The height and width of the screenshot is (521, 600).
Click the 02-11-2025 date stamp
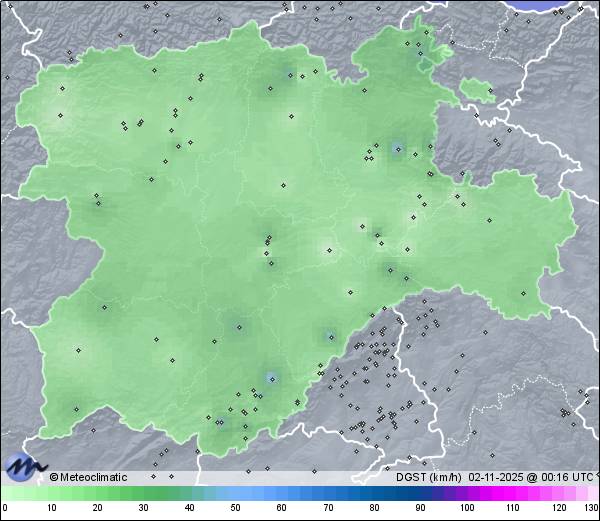click(x=497, y=477)
